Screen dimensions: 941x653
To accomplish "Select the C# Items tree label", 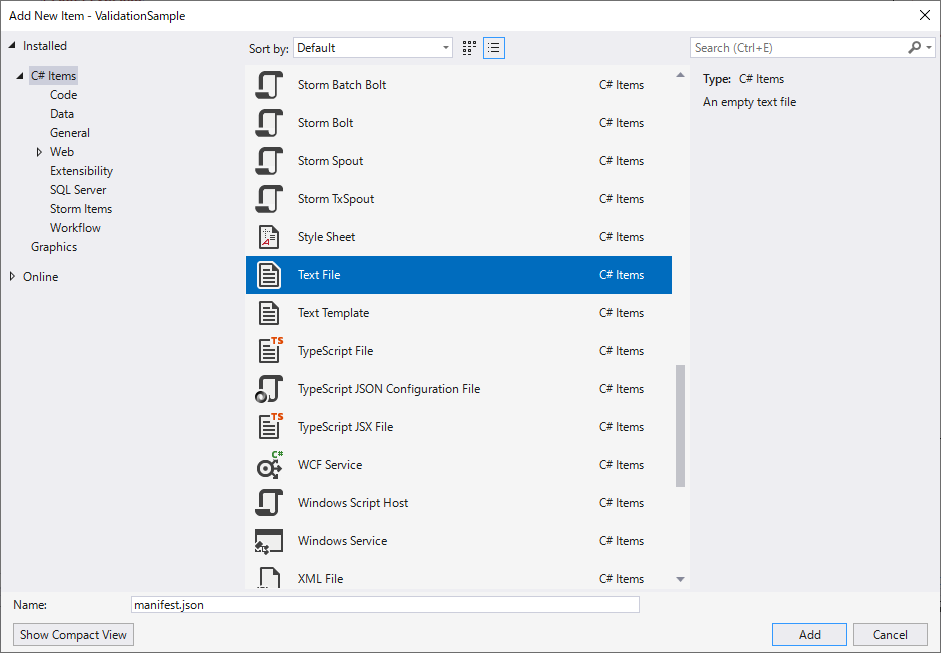I will tap(53, 76).
